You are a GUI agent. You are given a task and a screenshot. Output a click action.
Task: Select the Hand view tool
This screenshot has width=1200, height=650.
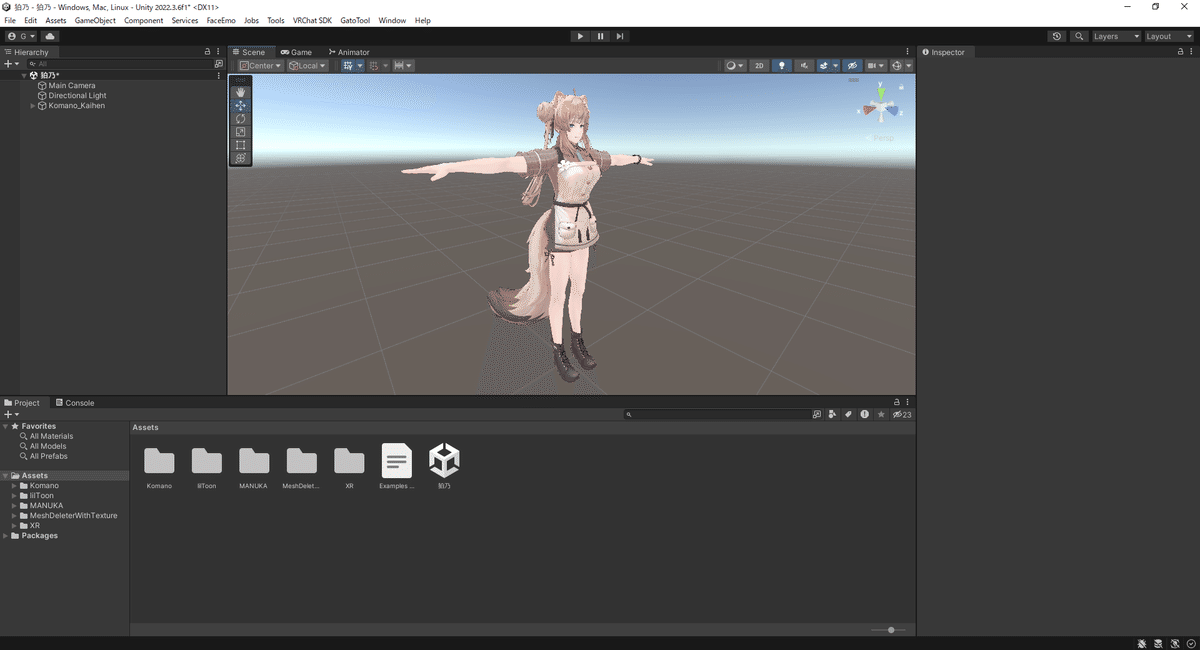tap(240, 92)
